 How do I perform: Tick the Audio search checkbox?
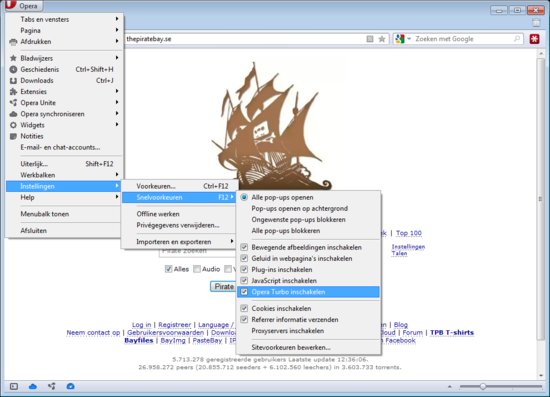197,269
